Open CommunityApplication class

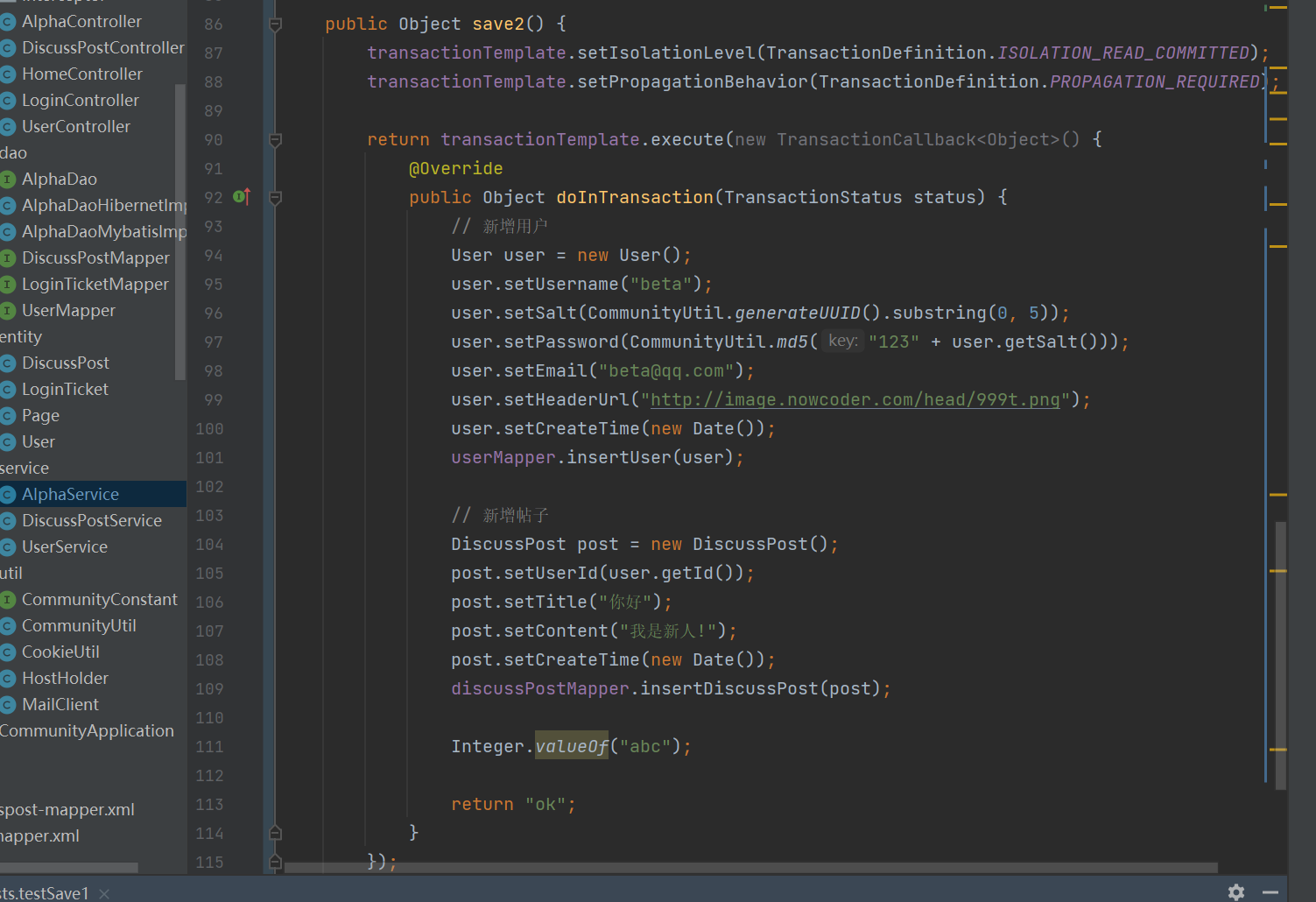(87, 730)
